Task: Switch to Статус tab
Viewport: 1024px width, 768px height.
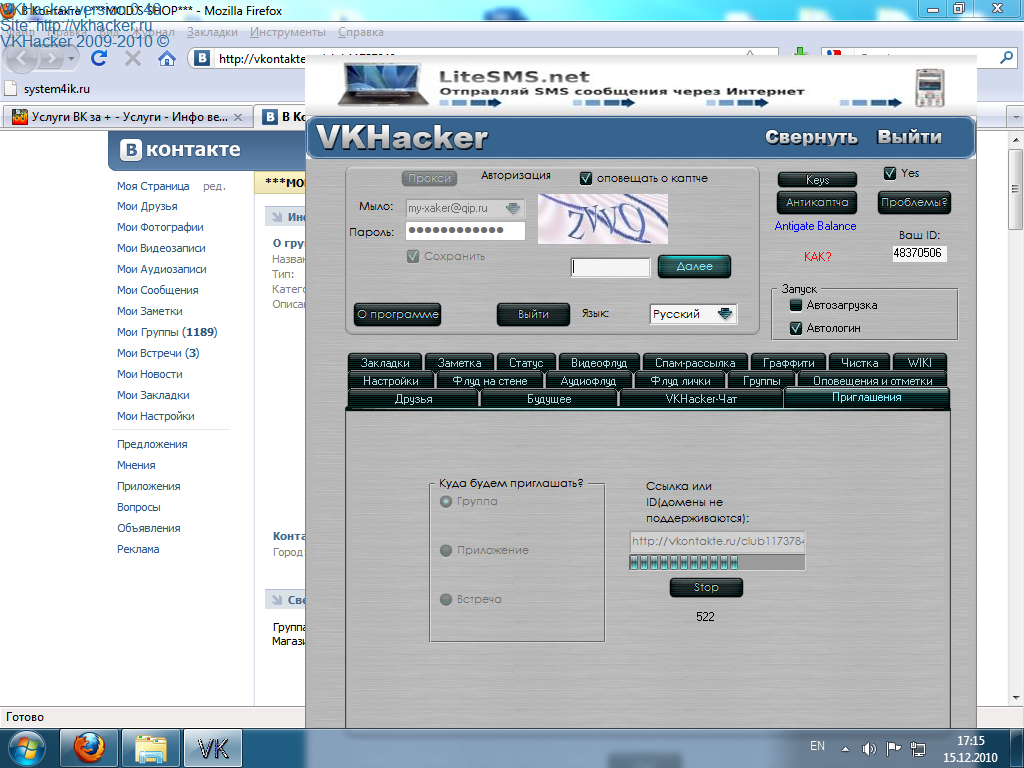Action: click(526, 362)
